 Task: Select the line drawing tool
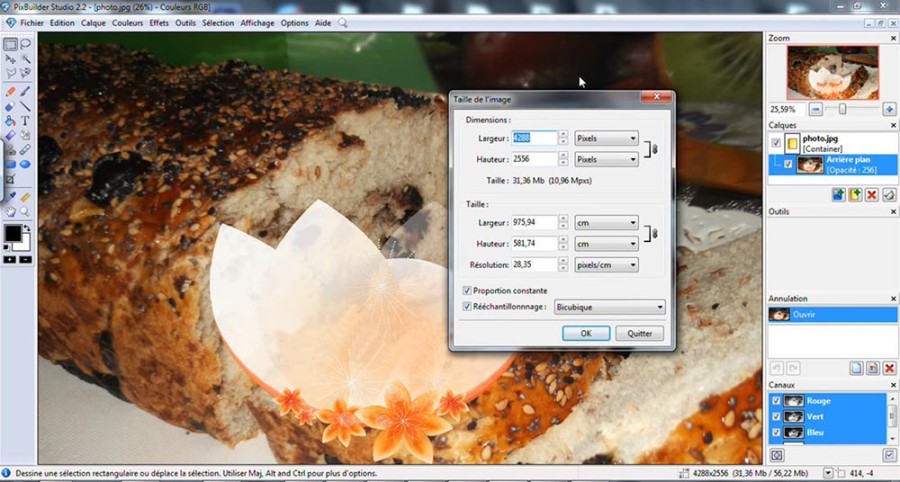(x=25, y=106)
